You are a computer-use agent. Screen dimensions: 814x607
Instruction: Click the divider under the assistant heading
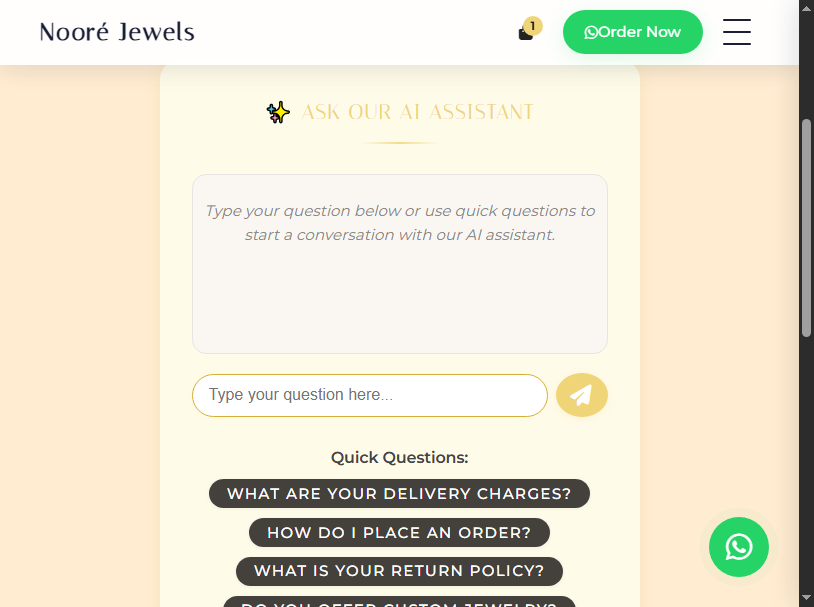(399, 142)
